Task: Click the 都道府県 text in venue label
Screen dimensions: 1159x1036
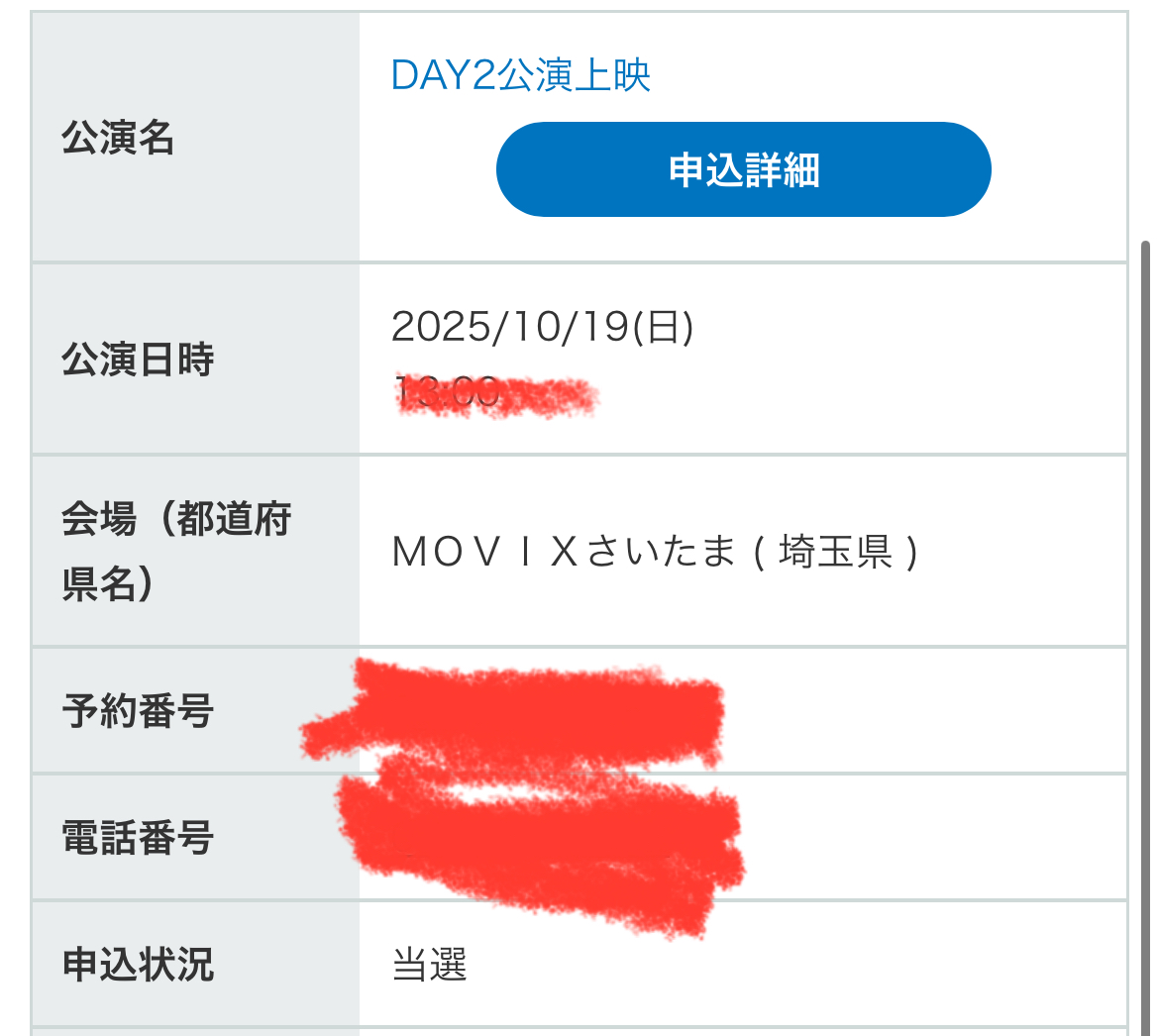Action: pos(234,519)
